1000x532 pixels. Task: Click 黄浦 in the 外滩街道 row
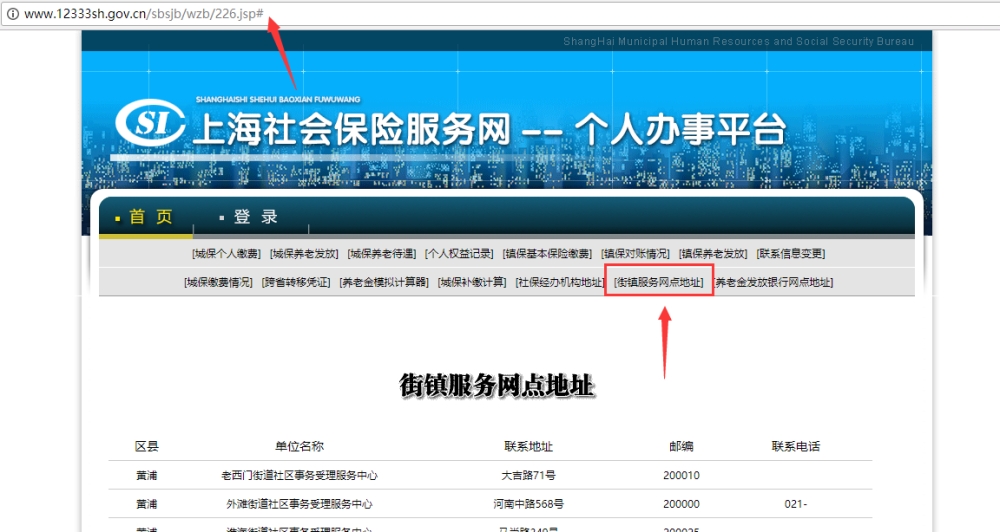[x=147, y=504]
